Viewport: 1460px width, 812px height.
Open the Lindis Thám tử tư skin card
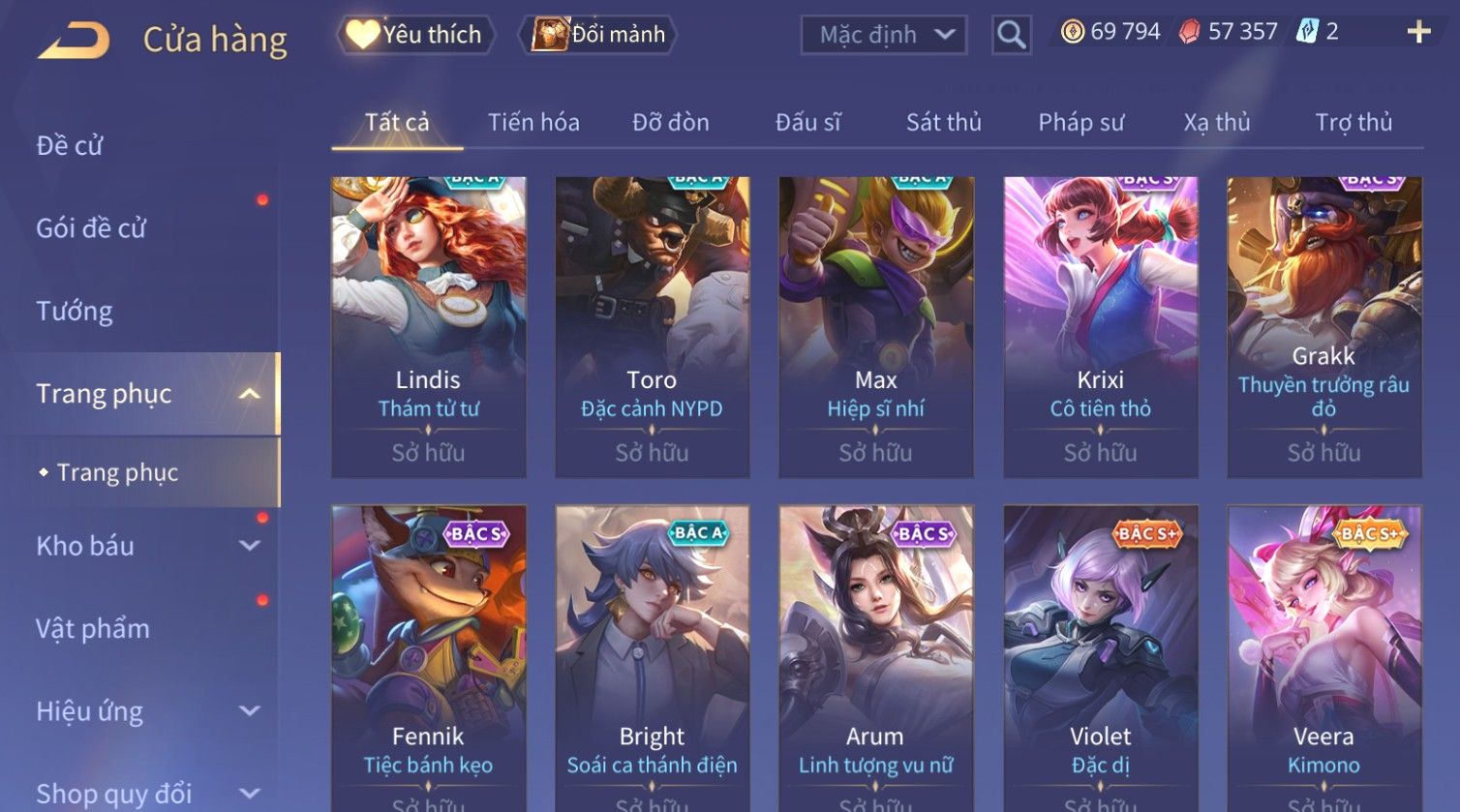(429, 327)
